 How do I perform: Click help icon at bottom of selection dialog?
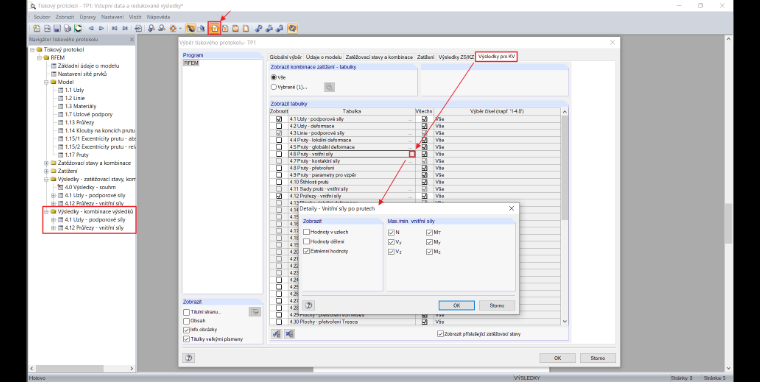click(189, 358)
